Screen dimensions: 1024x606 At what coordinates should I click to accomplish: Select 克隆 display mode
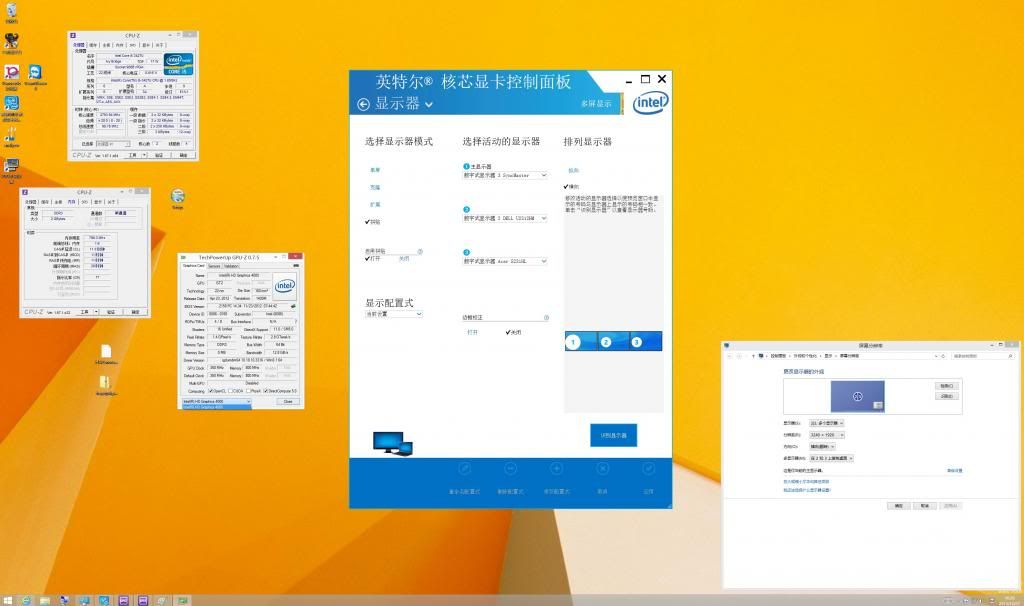[x=375, y=187]
